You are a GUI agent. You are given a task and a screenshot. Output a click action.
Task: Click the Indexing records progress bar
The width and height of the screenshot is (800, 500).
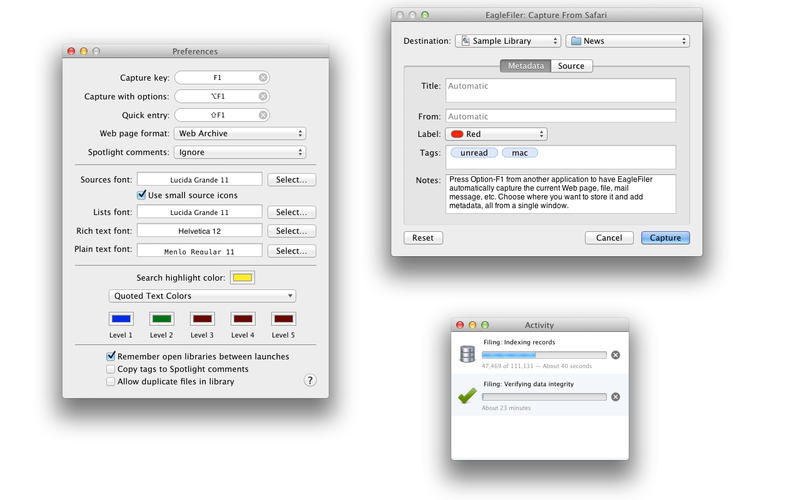(x=544, y=355)
